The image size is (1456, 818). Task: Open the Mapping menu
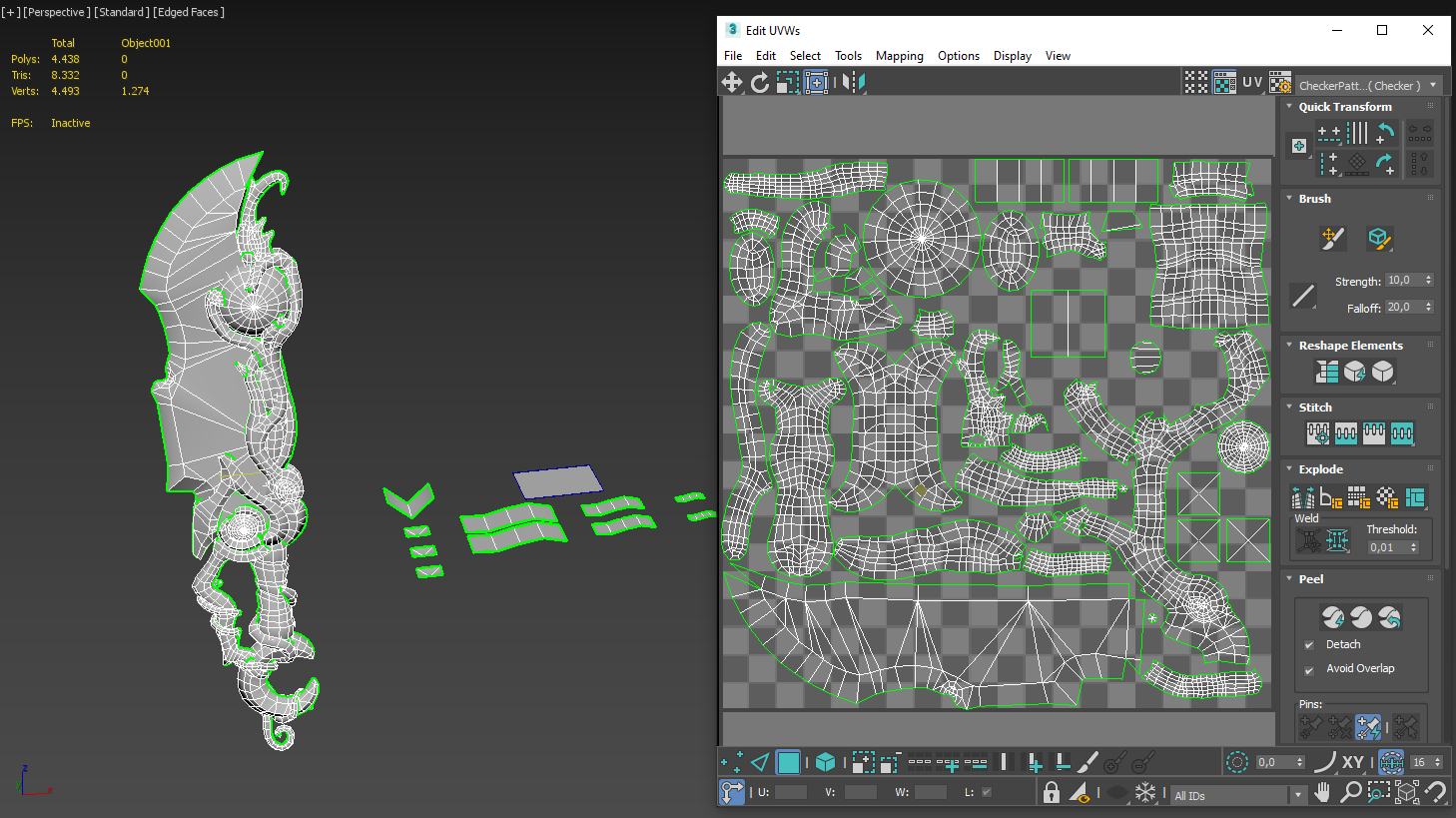899,56
